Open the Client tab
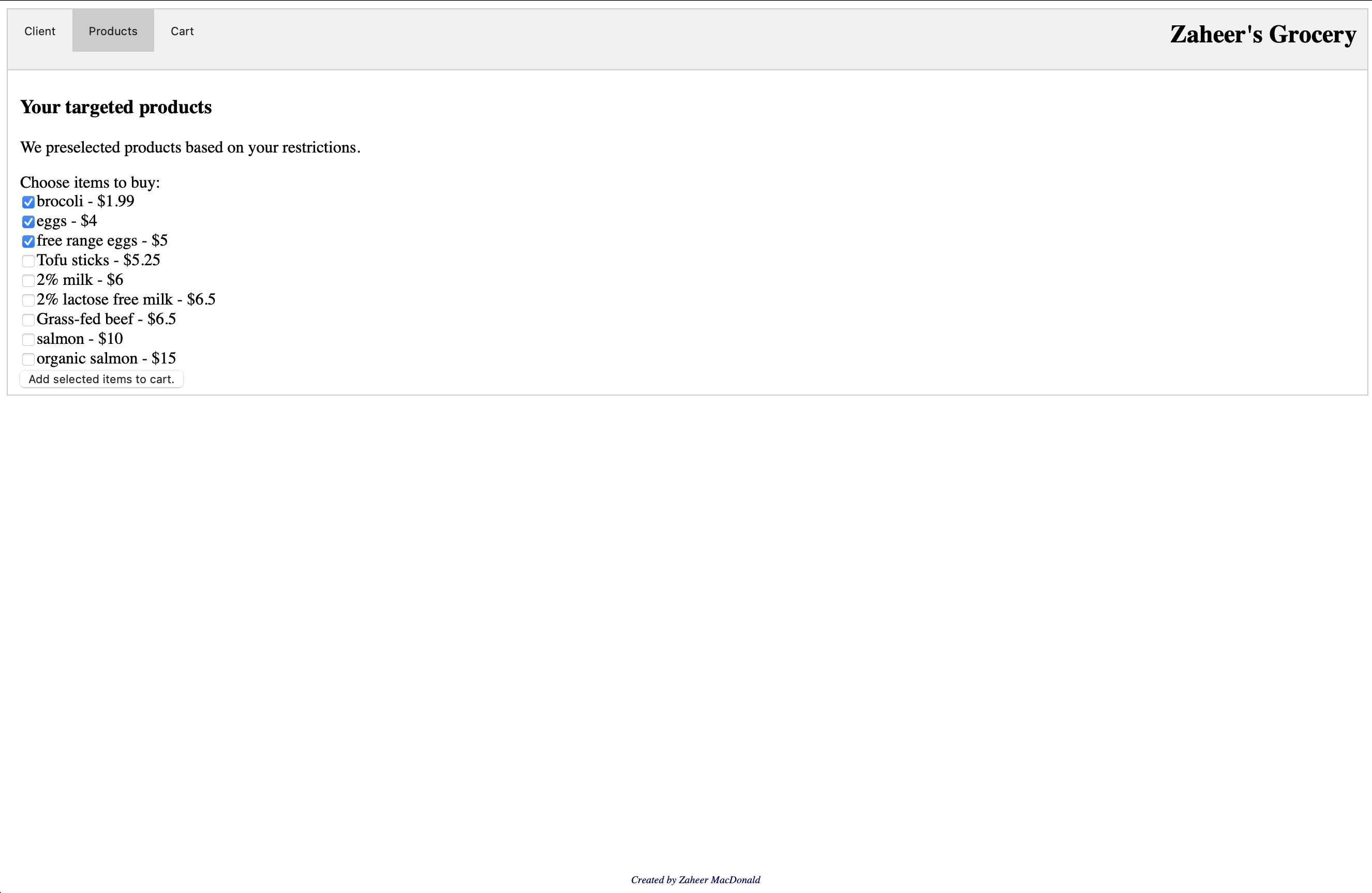 click(40, 31)
